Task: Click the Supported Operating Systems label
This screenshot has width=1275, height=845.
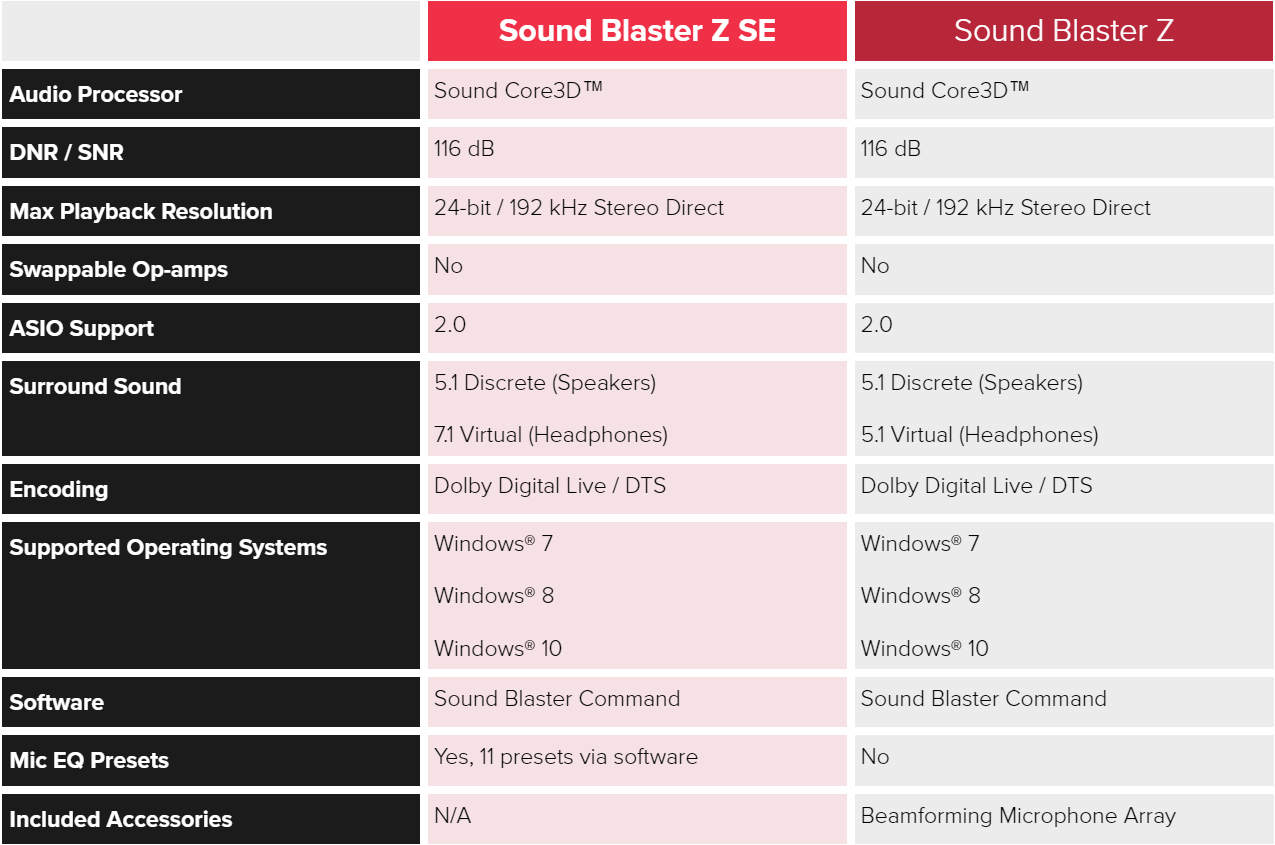Action: tap(169, 548)
